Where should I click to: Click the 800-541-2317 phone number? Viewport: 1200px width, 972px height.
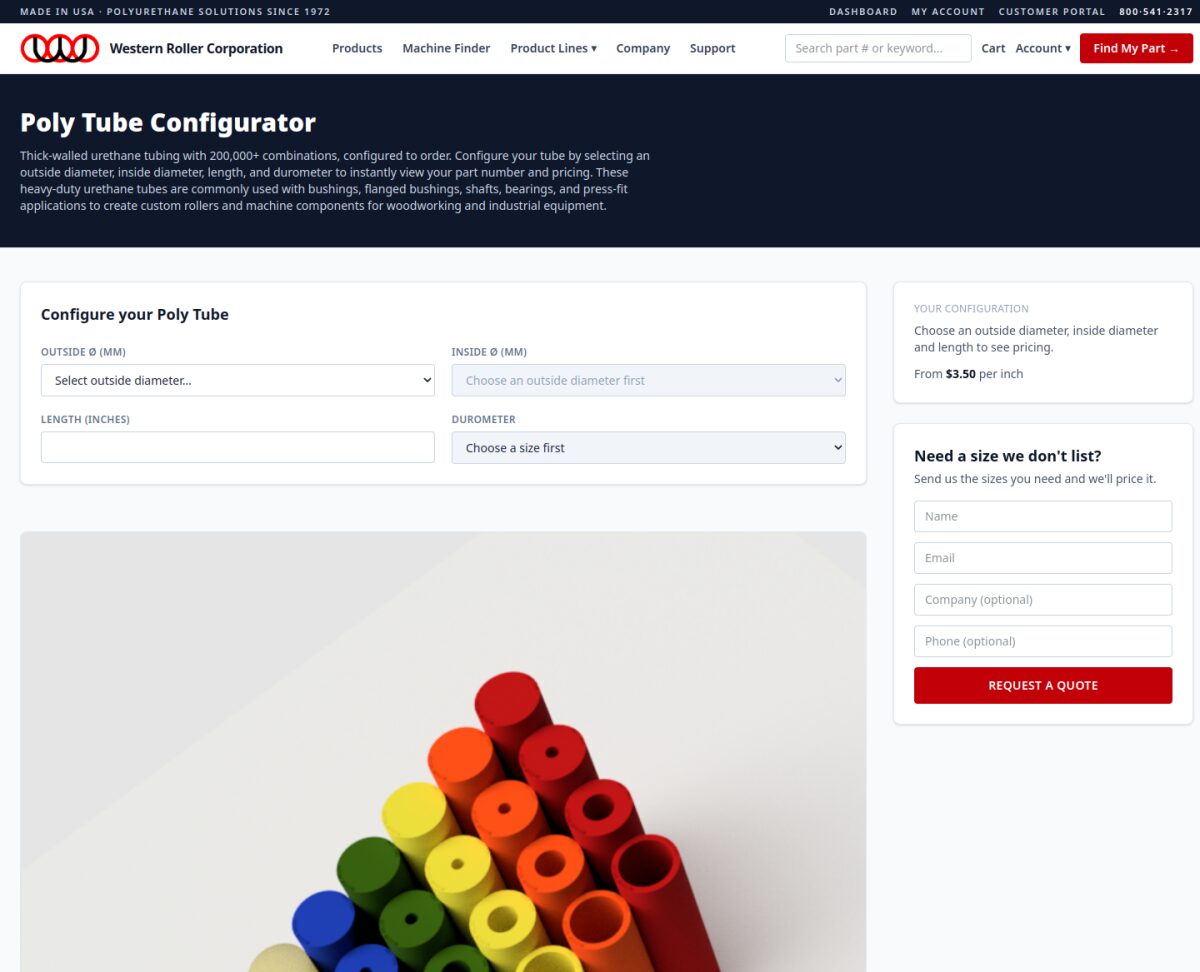pyautogui.click(x=1156, y=12)
